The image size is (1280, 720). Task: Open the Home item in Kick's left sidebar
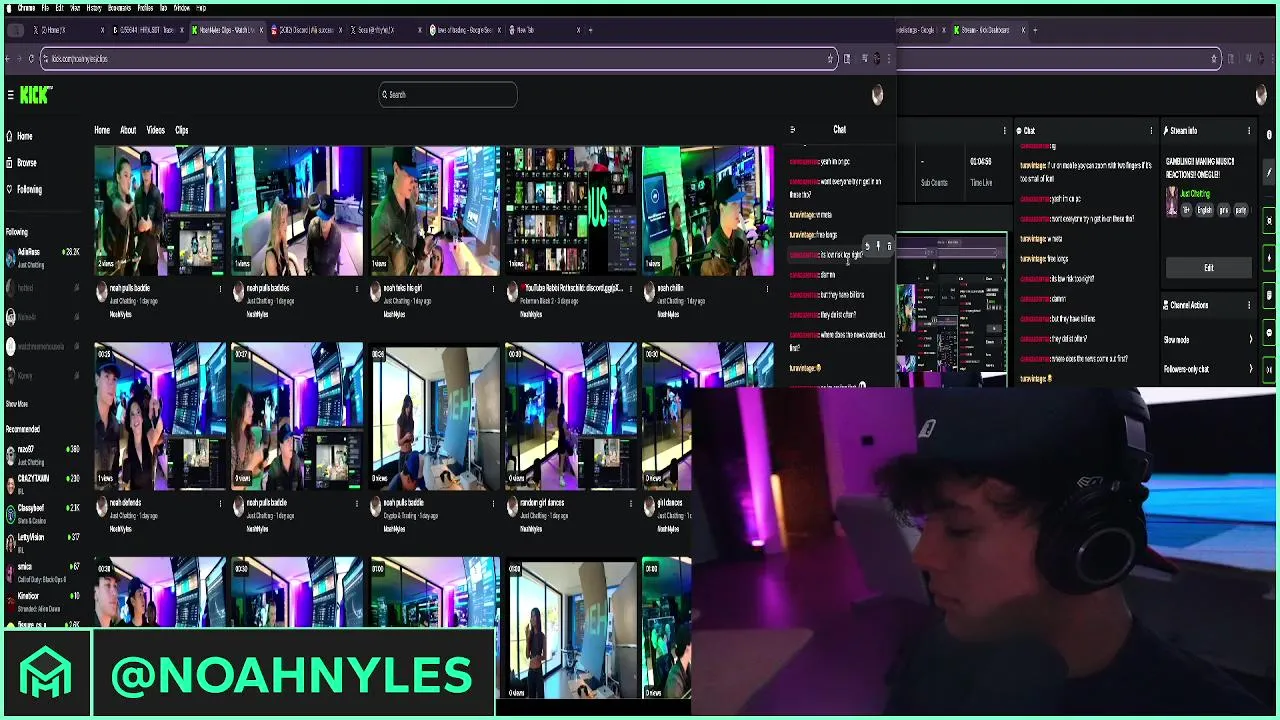[x=19, y=136]
